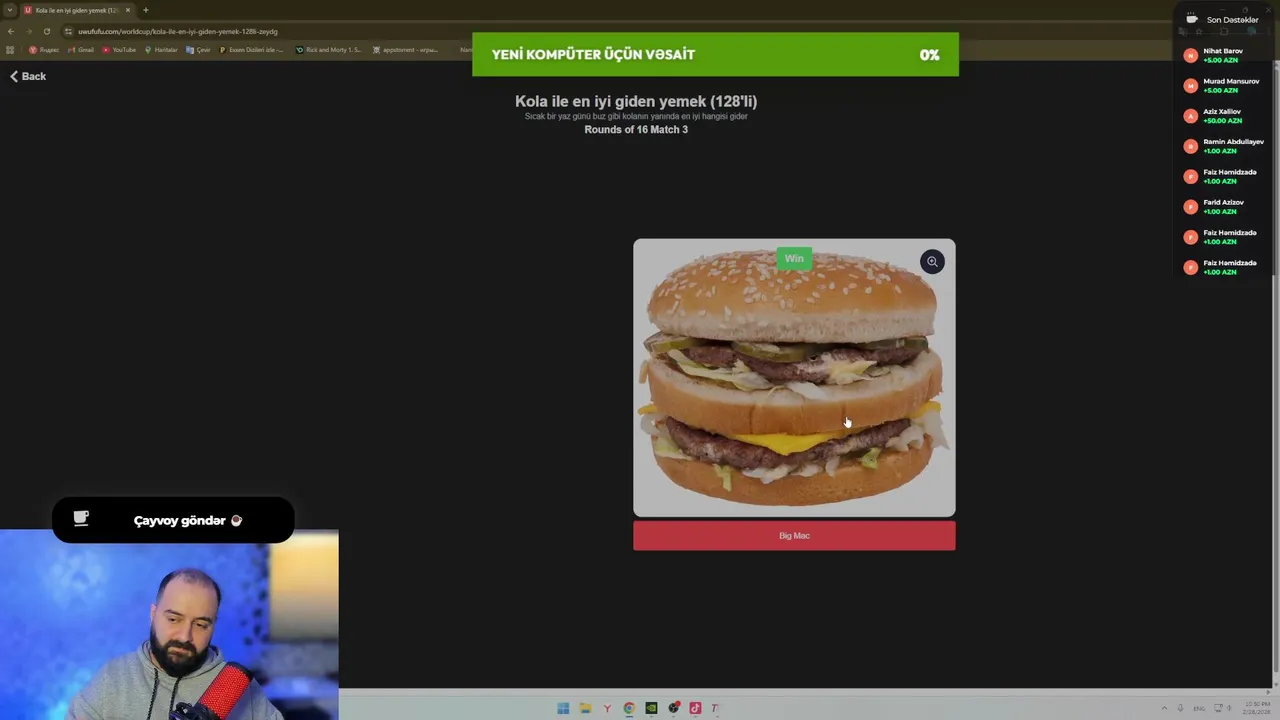This screenshot has width=1280, height=720.
Task: Open the Rick and Morty bookmark
Action: click(329, 49)
